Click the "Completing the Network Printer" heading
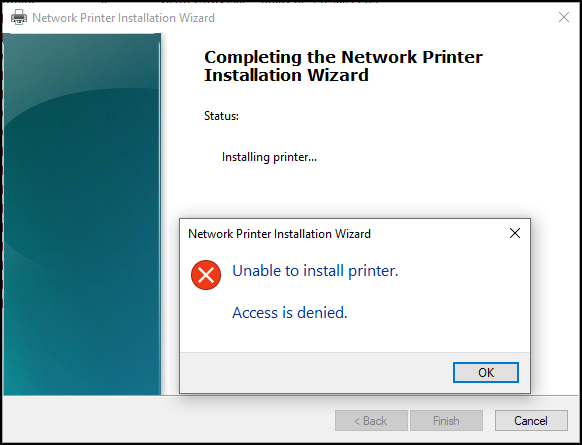This screenshot has height=445, width=582. pos(343,57)
